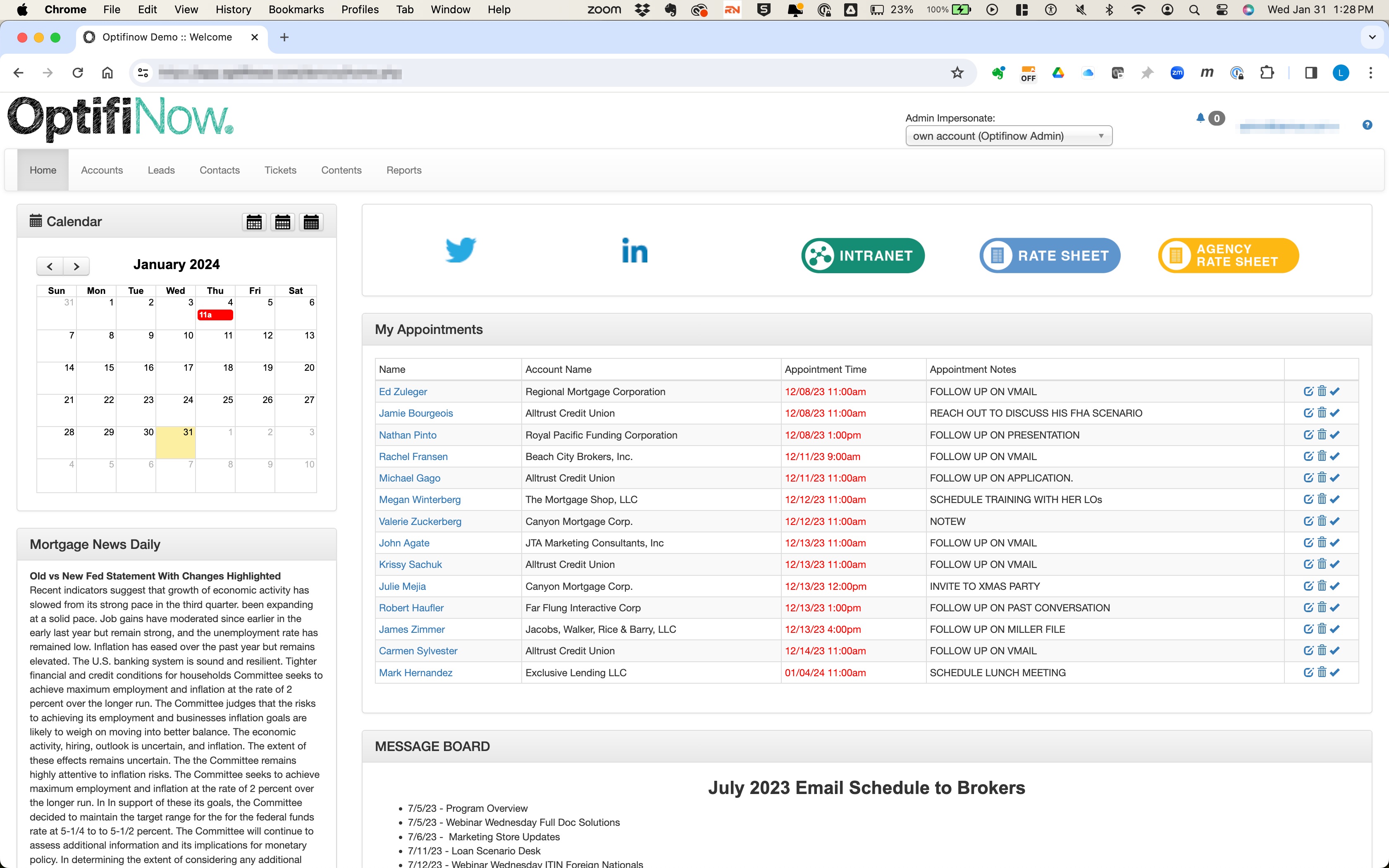The height and width of the screenshot is (868, 1389).
Task: Advance the calendar to February with the arrow
Action: pos(76,266)
